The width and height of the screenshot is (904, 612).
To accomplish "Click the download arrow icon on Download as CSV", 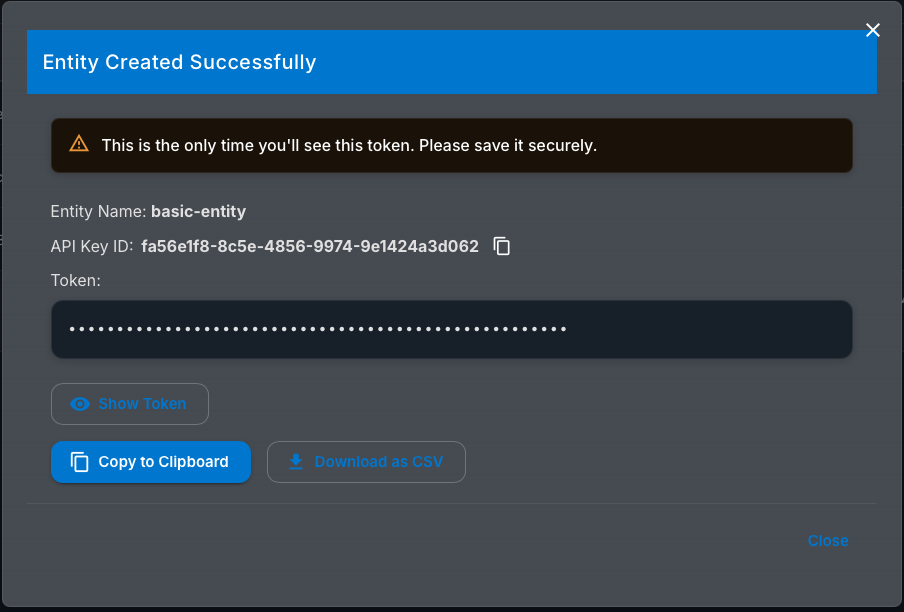I will 295,461.
